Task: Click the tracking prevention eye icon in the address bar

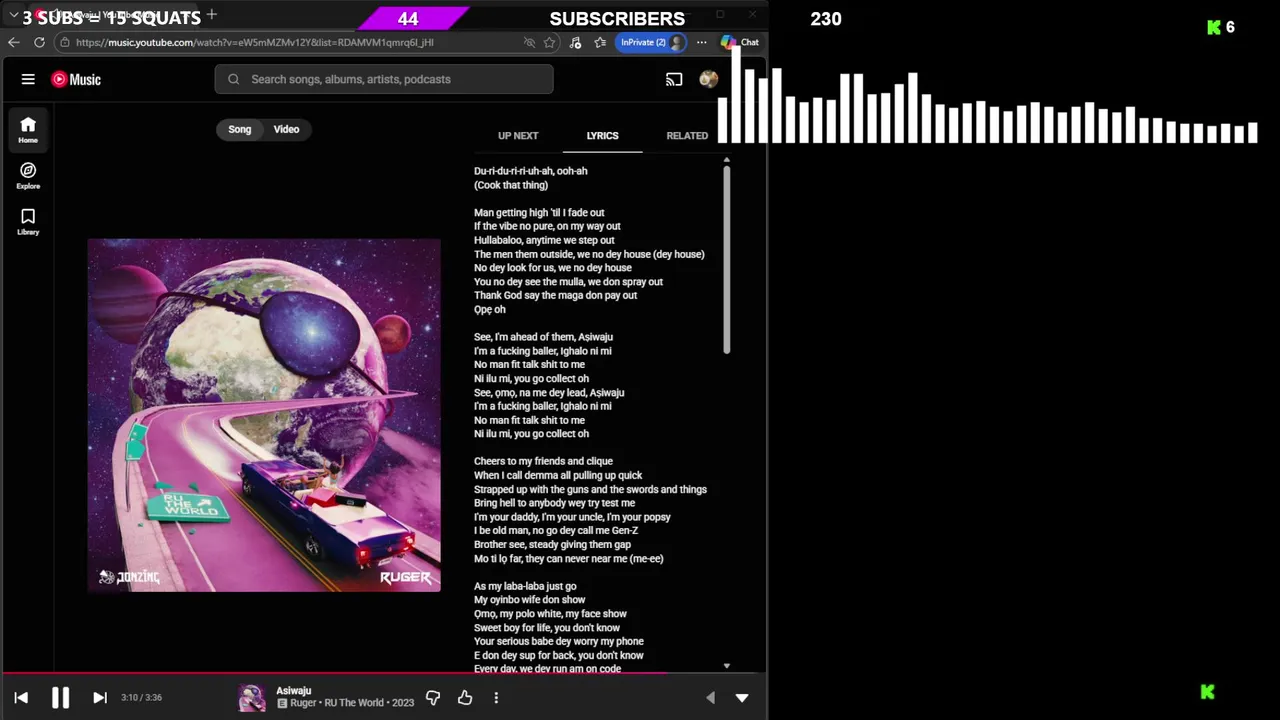Action: [529, 42]
